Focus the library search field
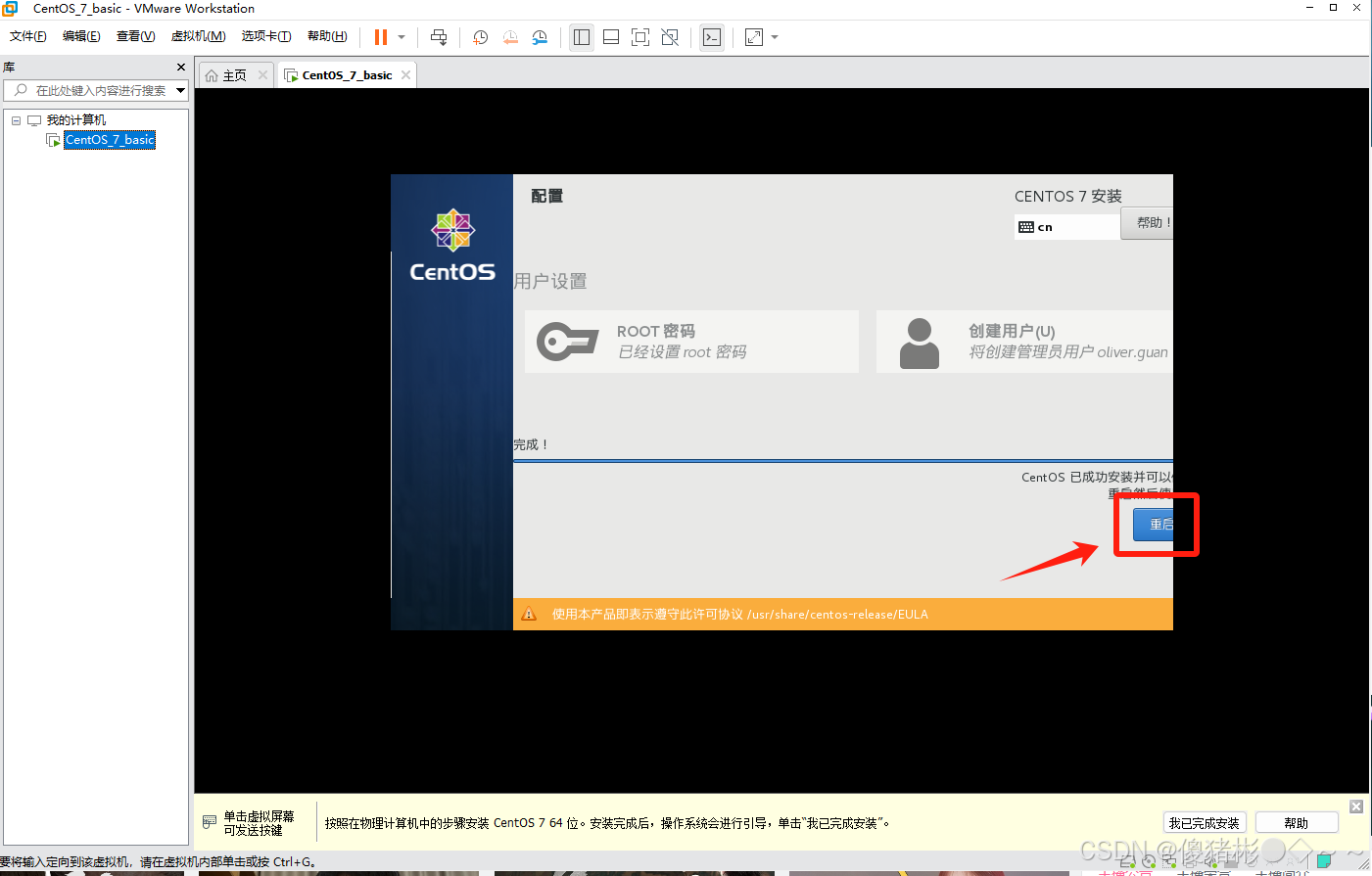Screen dimensions: 1372x876 click(x=98, y=90)
